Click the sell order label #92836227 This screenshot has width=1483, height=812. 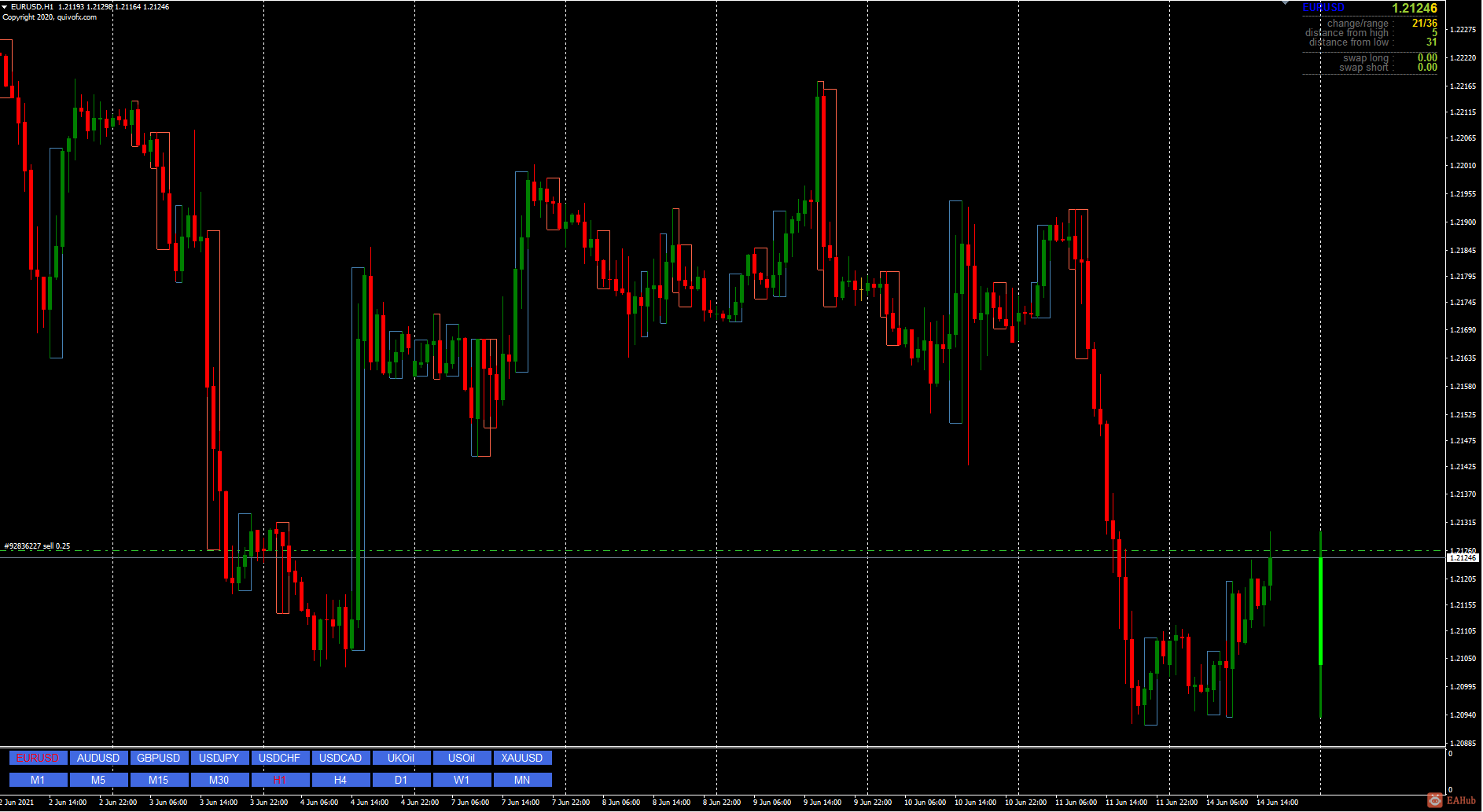pyautogui.click(x=36, y=544)
